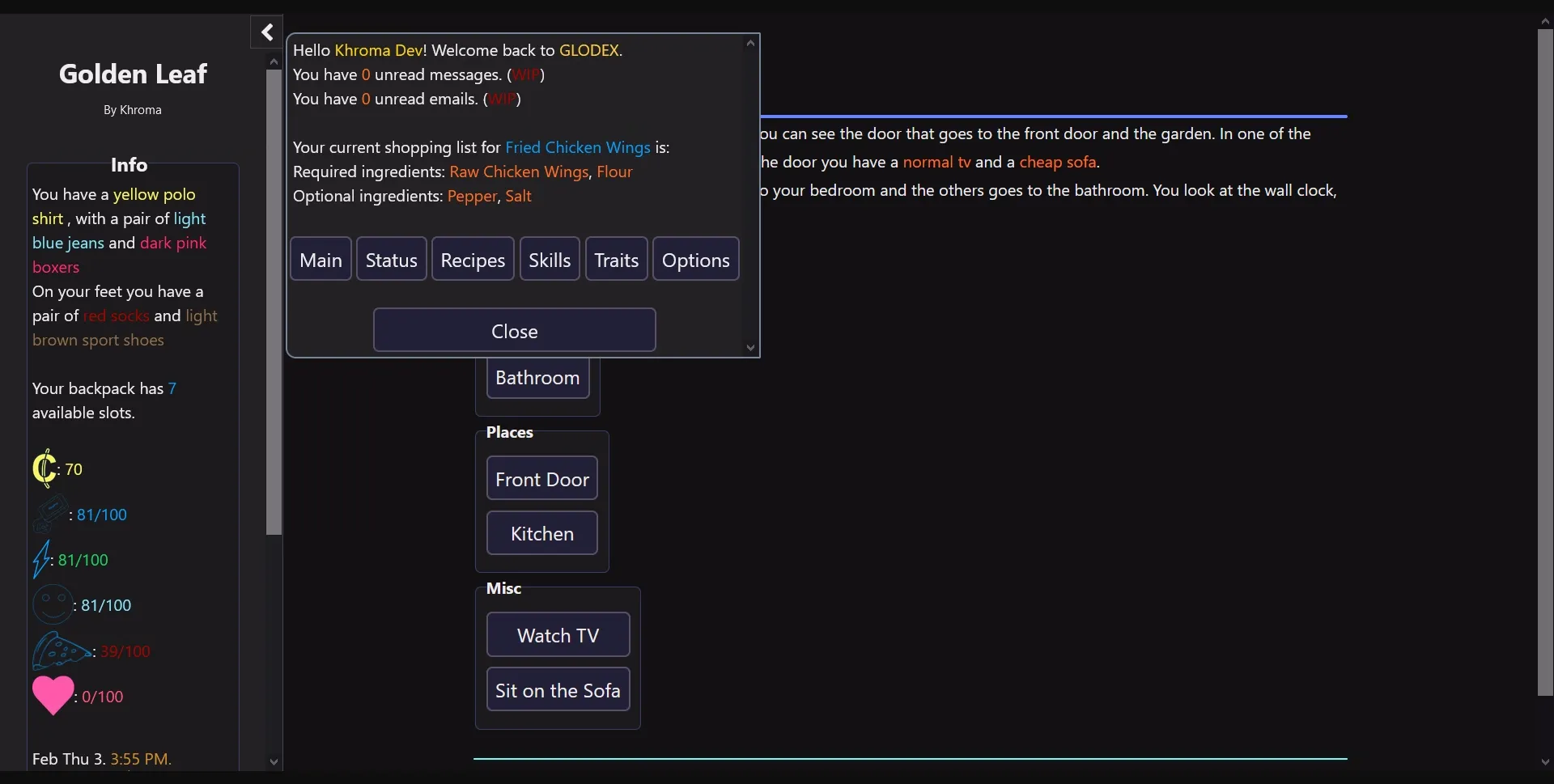Open GLODEX Options
This screenshot has height=784, width=1554.
point(695,260)
